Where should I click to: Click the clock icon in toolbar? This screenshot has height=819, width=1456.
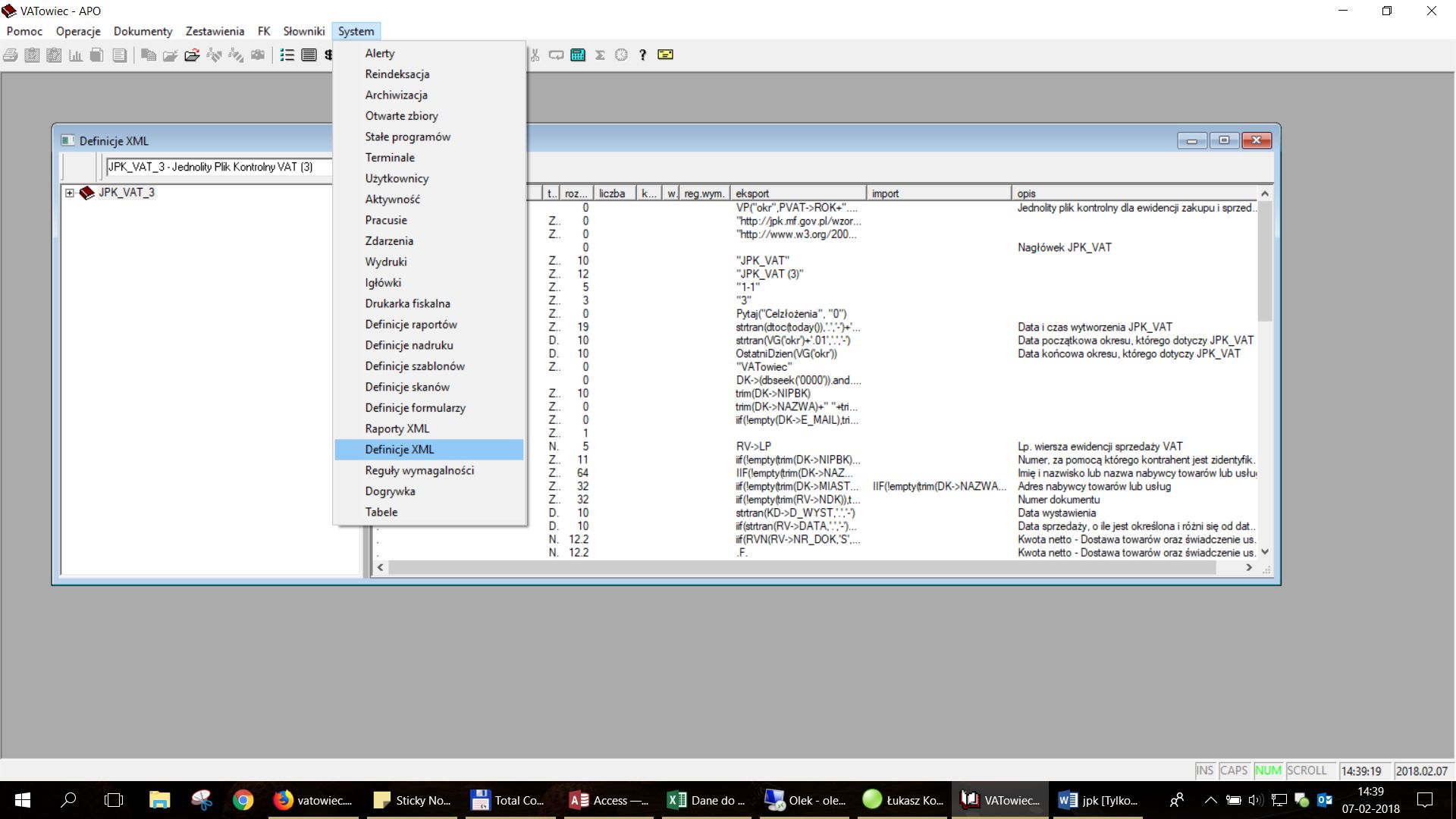click(x=621, y=55)
